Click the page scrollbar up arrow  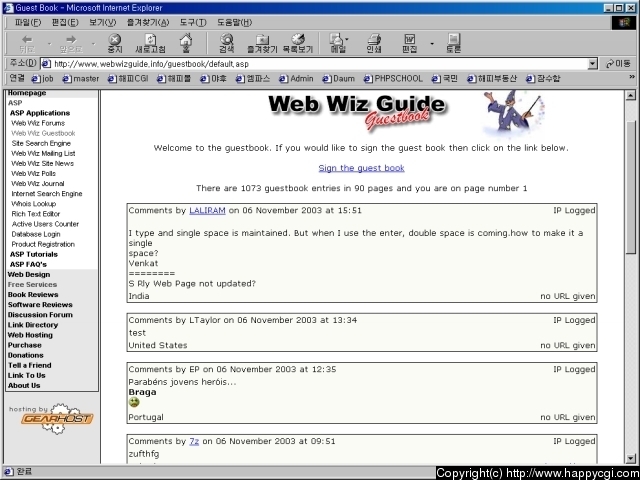(x=631, y=96)
